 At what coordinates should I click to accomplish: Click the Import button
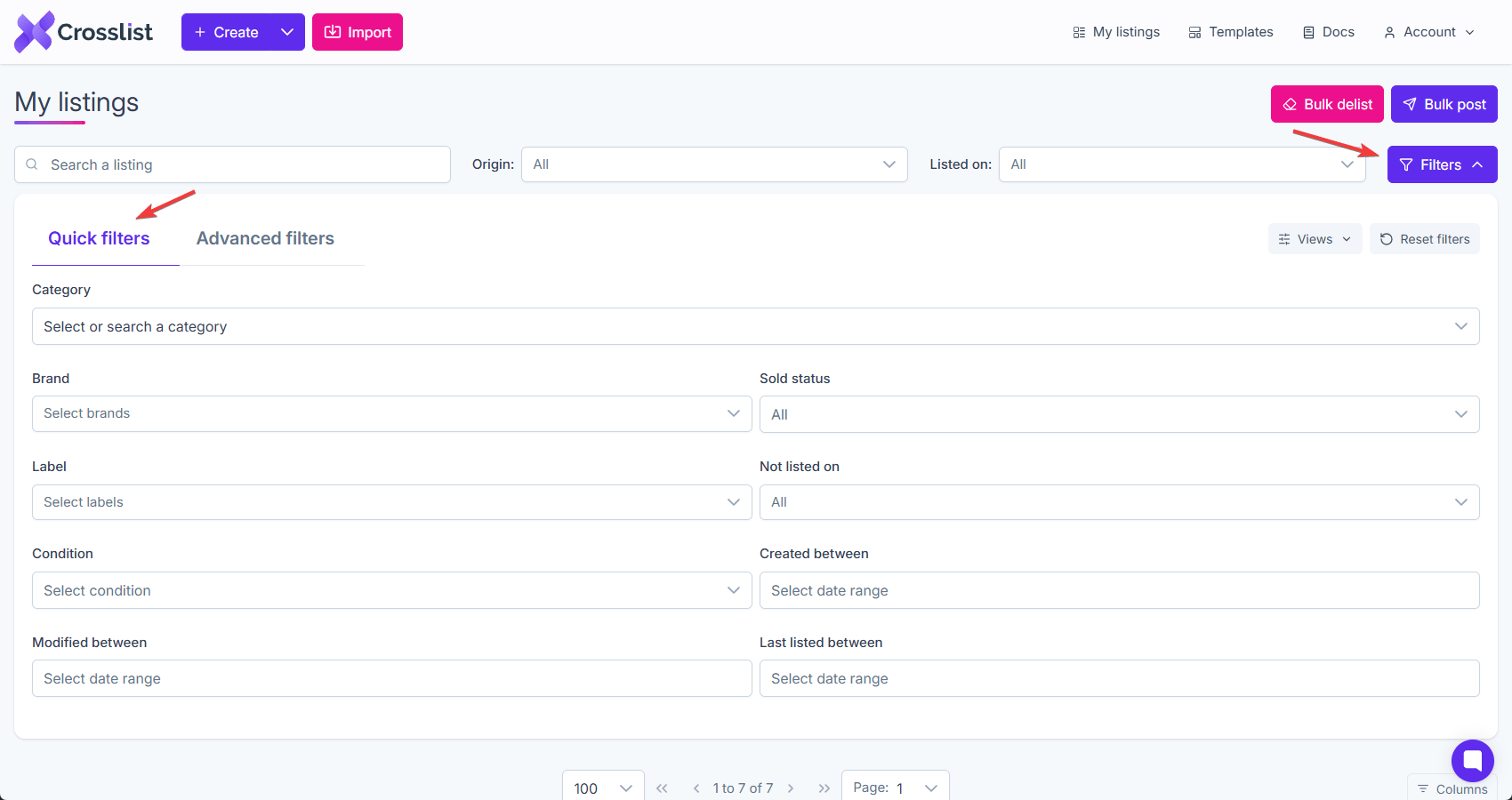[x=358, y=32]
